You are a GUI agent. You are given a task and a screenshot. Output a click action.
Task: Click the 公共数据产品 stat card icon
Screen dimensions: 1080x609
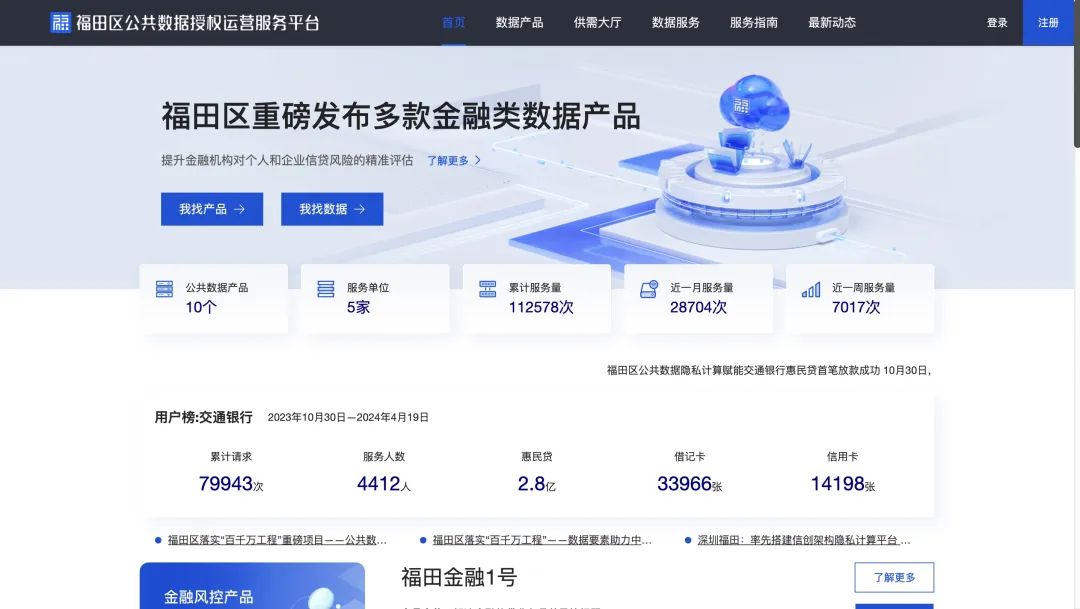pos(164,289)
